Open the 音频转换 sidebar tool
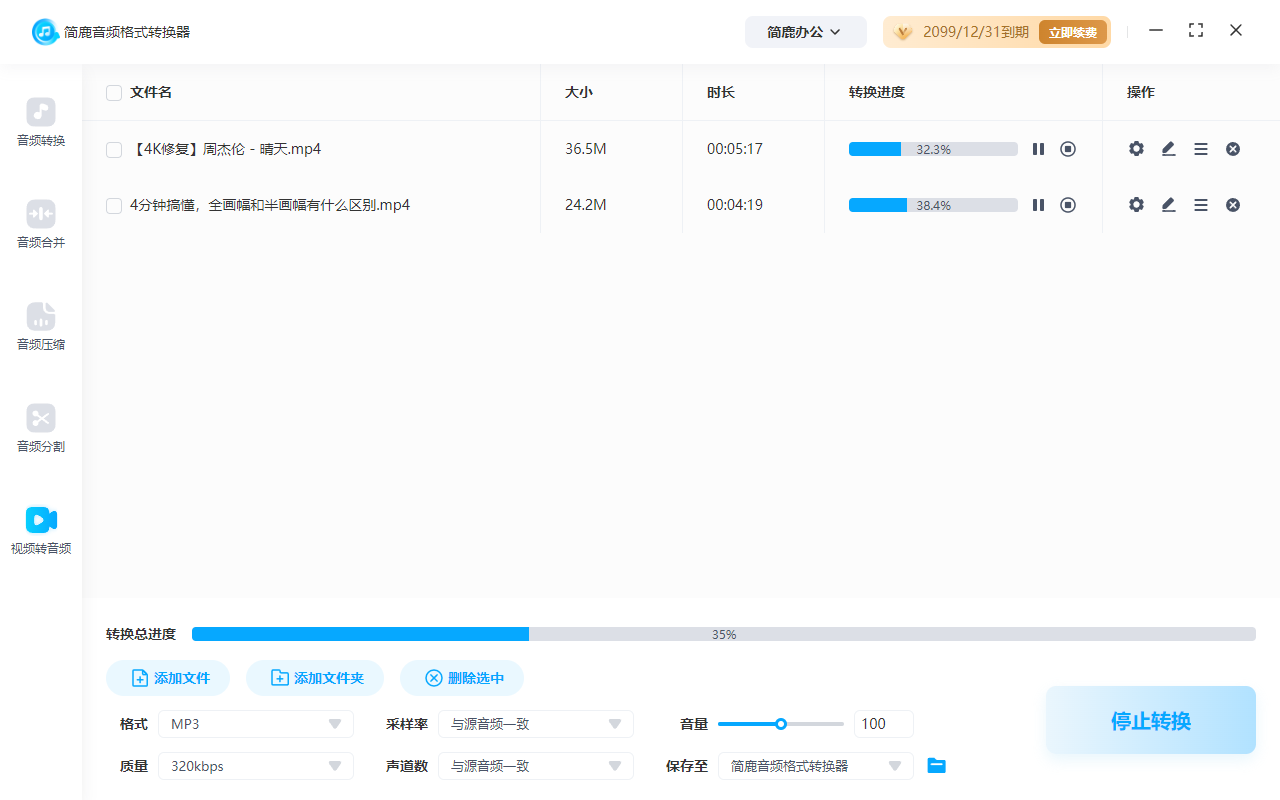1280x800 pixels. (x=40, y=122)
